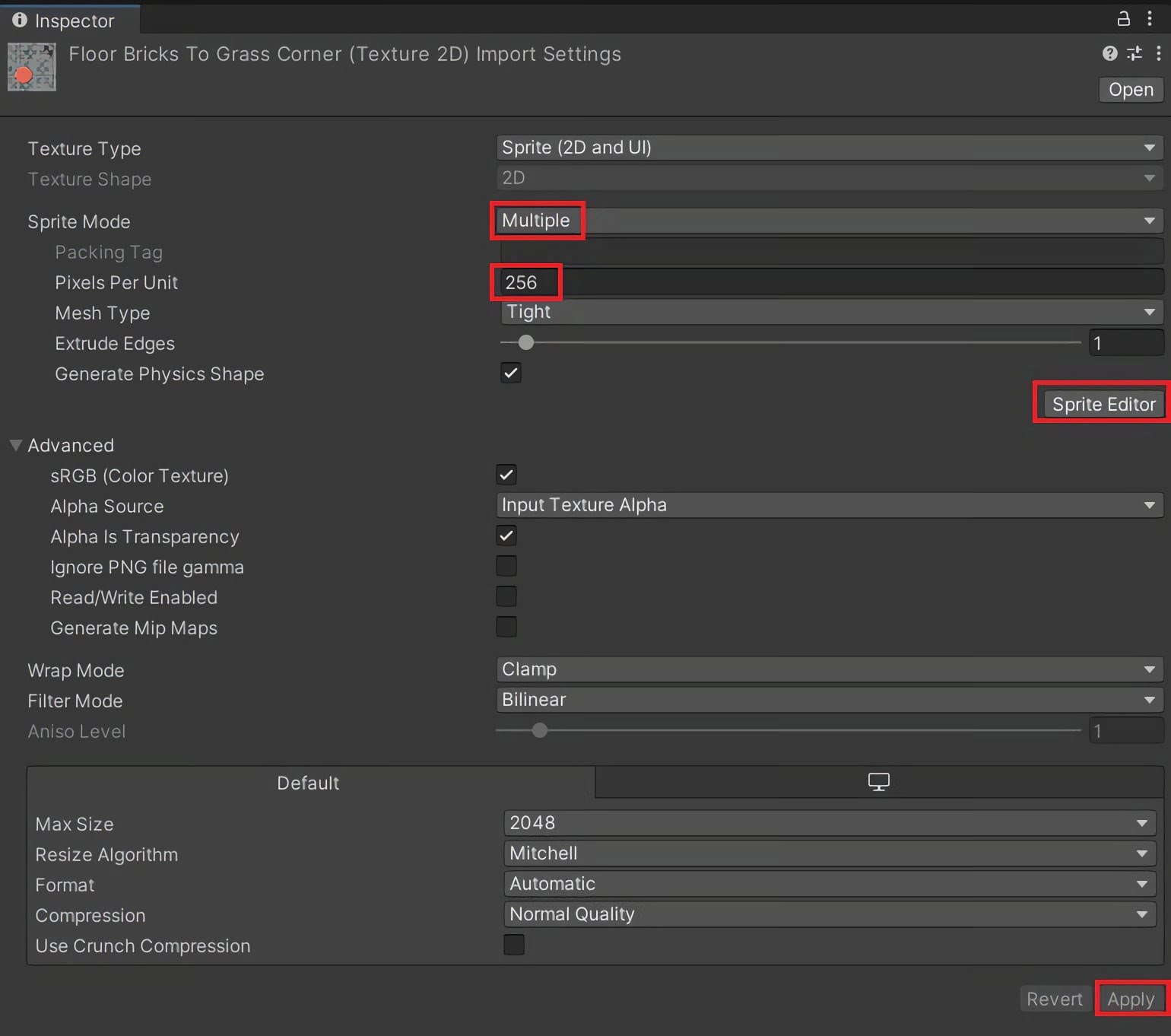Open the Texture Type dropdown

pyautogui.click(x=830, y=148)
